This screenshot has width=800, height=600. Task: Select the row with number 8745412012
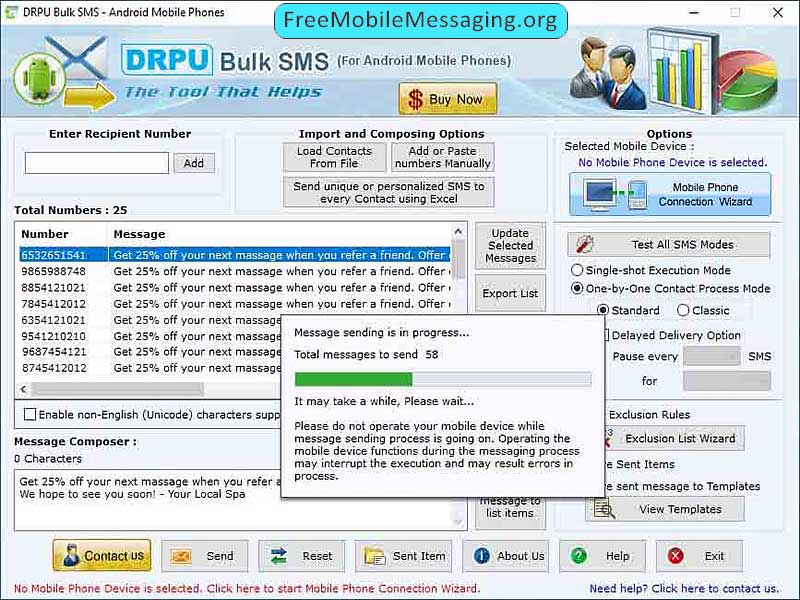point(150,368)
